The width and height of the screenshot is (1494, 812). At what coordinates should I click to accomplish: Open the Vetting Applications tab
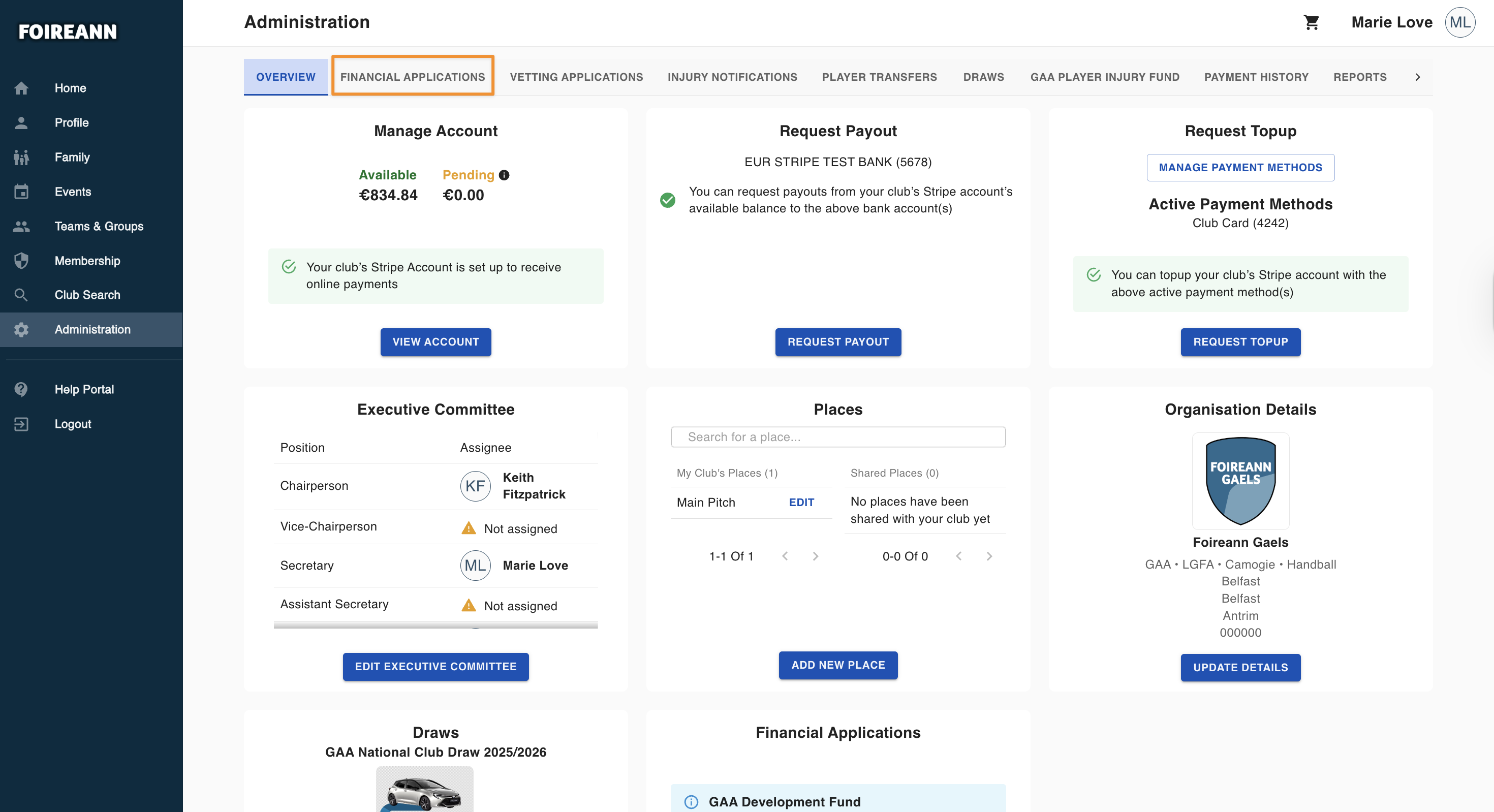point(576,77)
